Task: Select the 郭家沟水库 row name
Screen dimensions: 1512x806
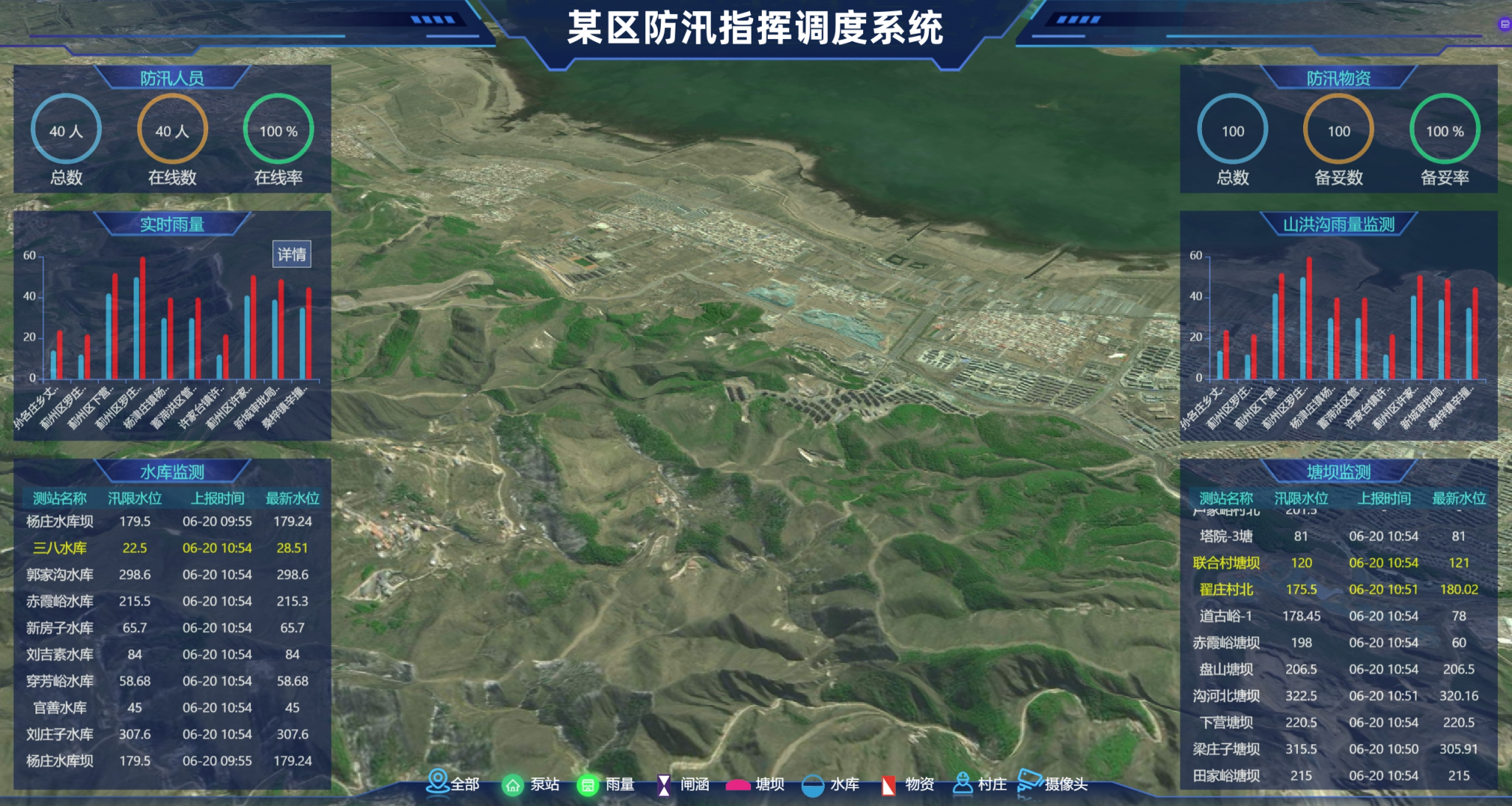Action: (60, 574)
